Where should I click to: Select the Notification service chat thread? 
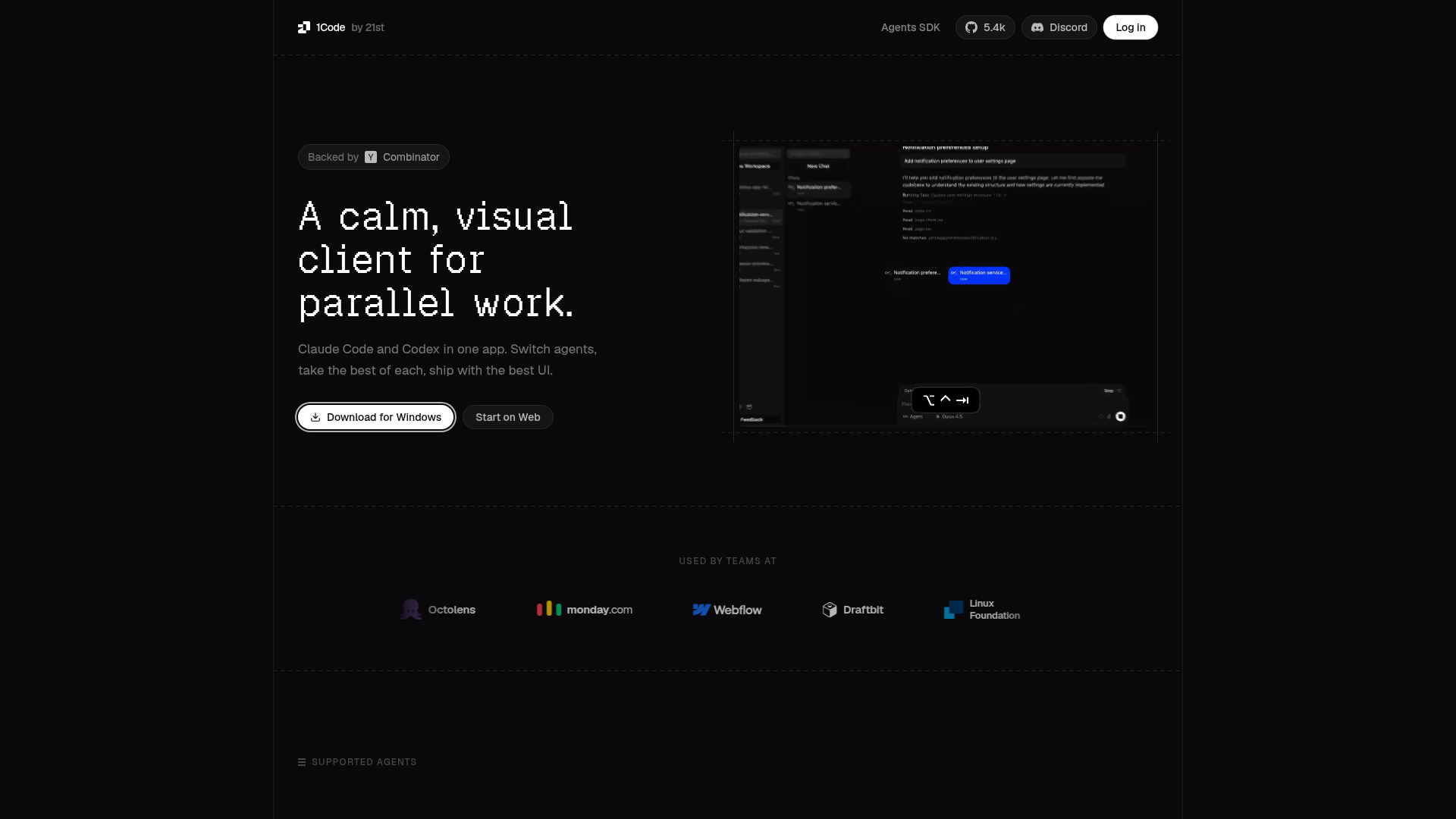[979, 275]
